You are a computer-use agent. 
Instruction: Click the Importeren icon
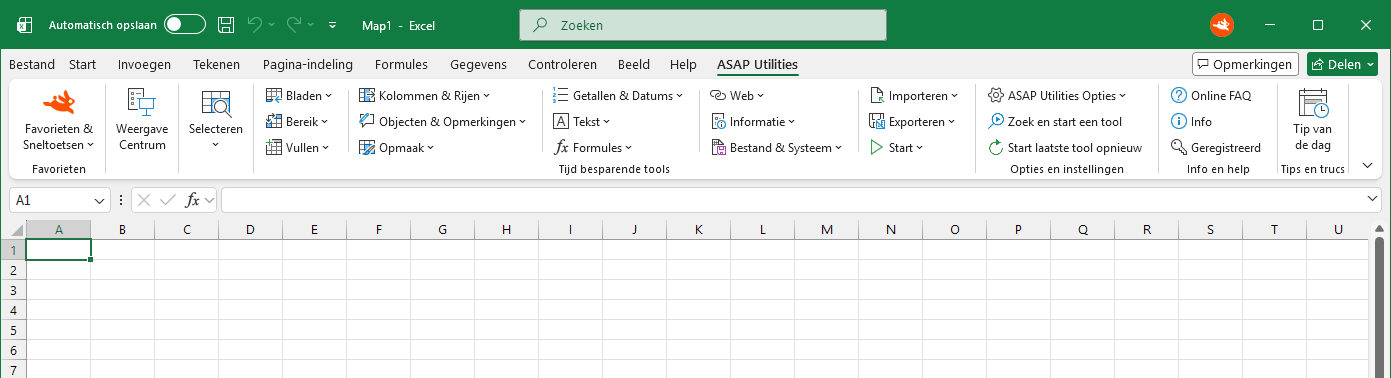point(876,96)
